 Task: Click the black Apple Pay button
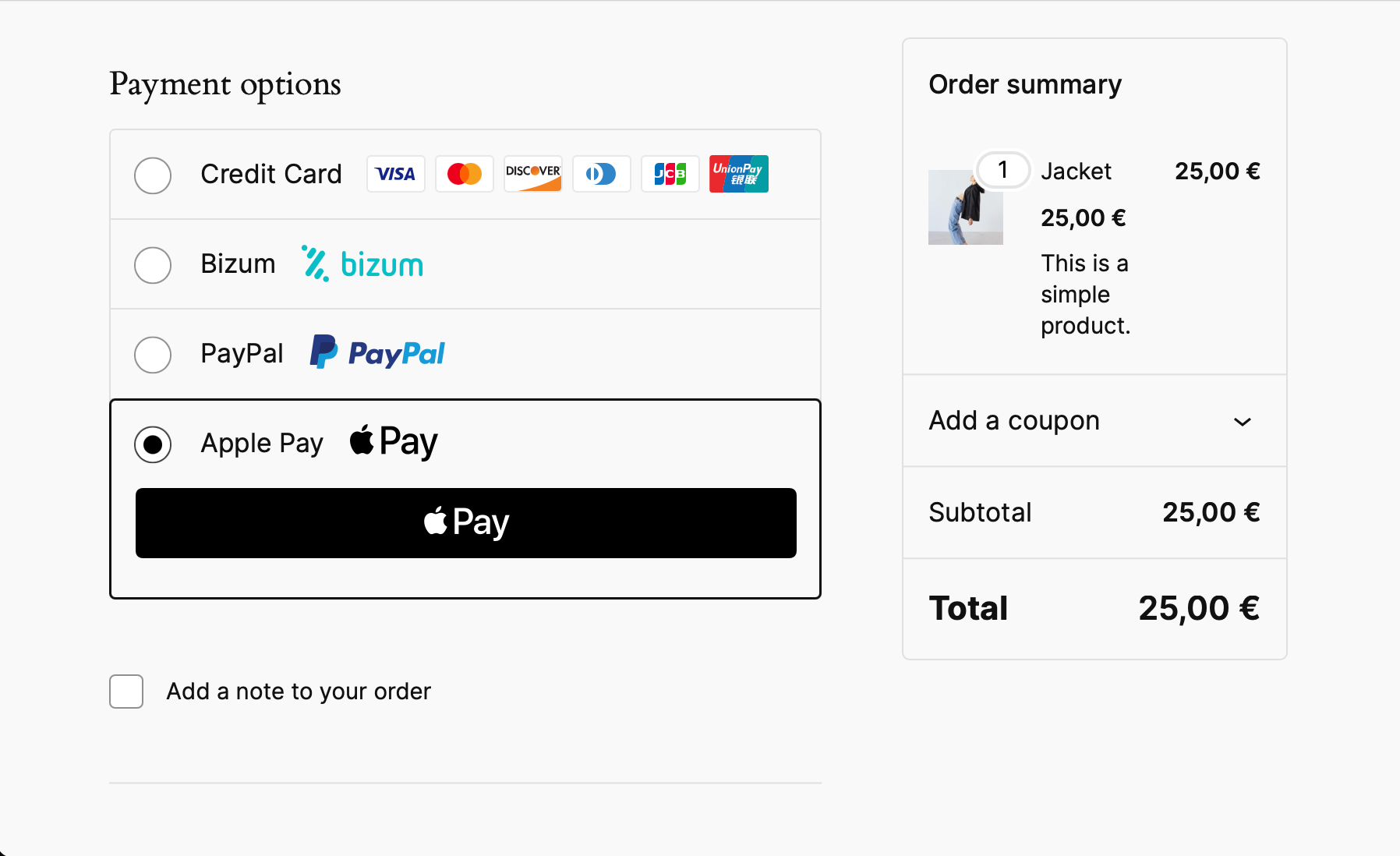click(x=465, y=523)
